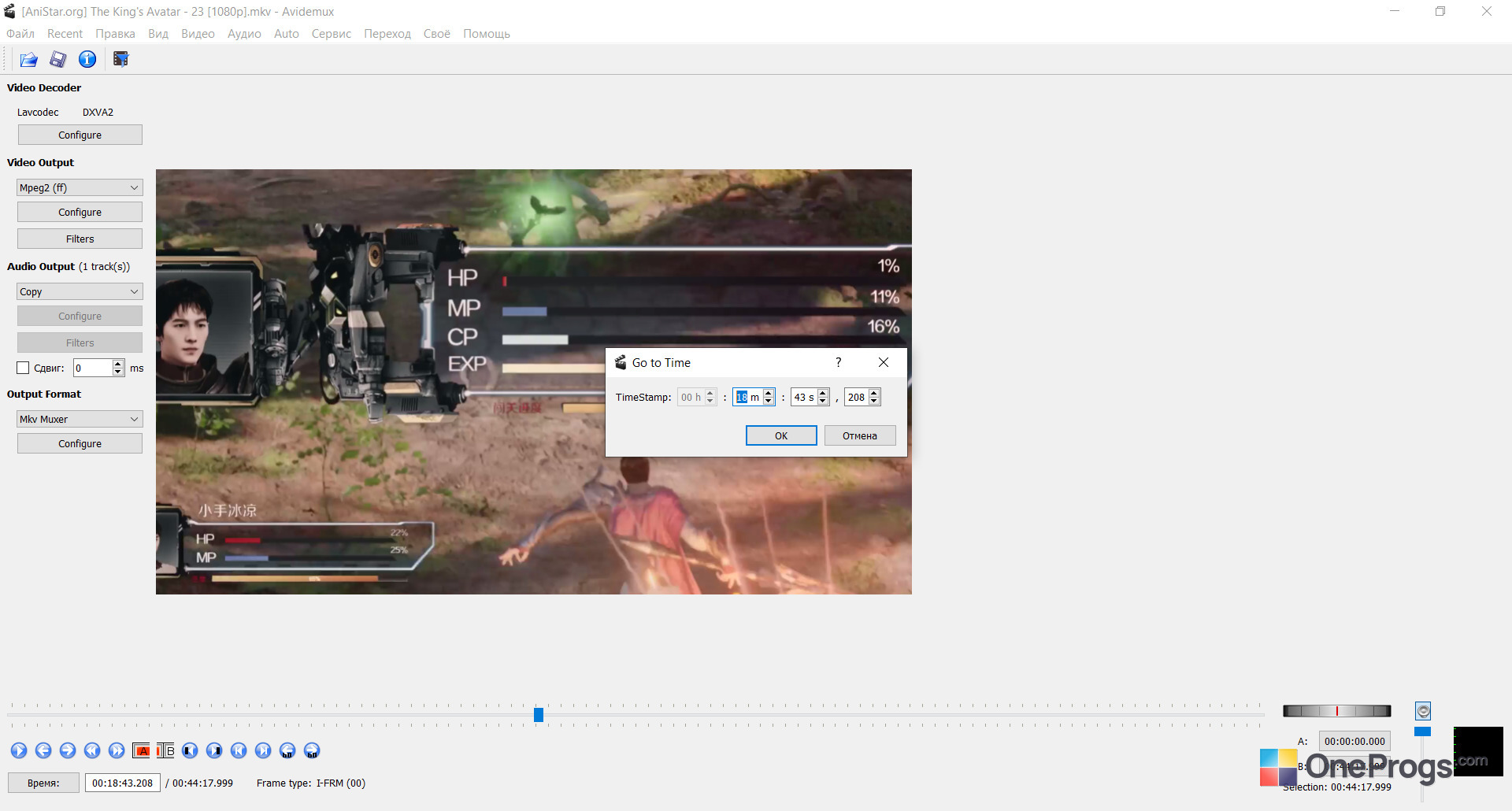Enable the Сдвиг audio shift checkbox
This screenshot has width=1512, height=811.
click(x=23, y=368)
